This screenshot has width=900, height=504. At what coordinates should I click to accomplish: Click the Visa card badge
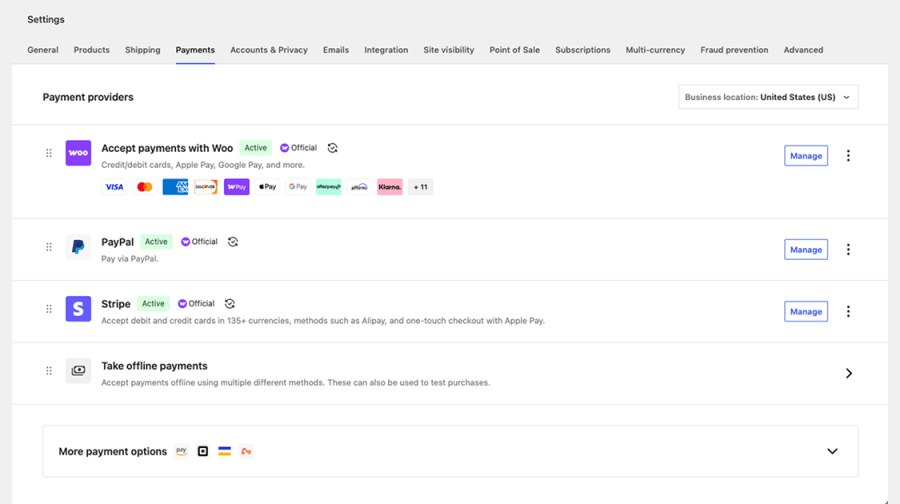[x=114, y=187]
